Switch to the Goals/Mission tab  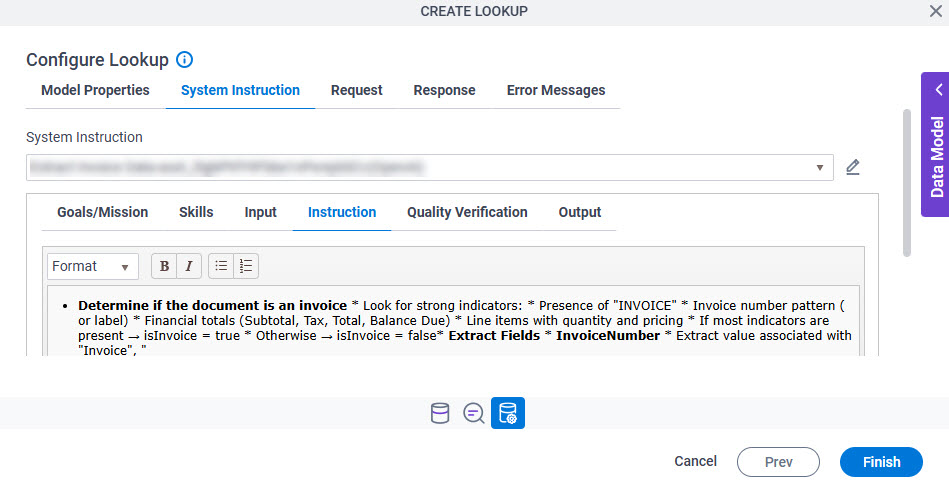pos(102,213)
